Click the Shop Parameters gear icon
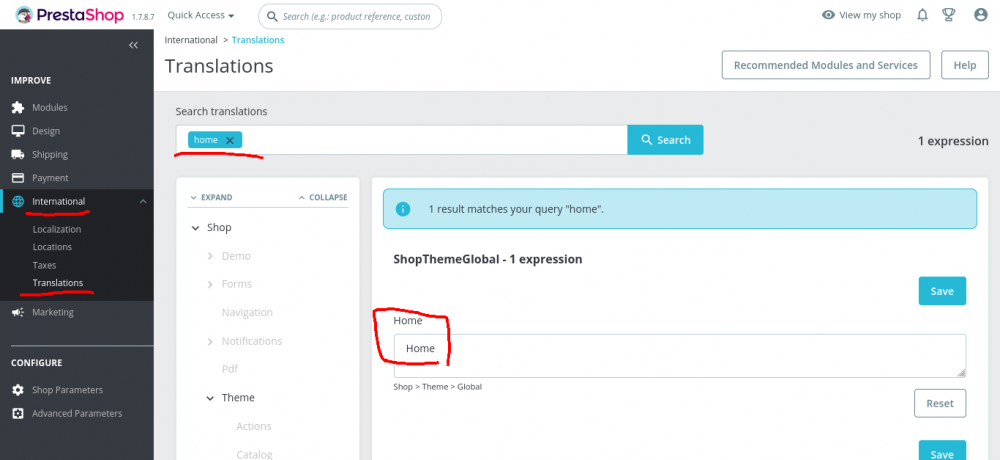The width and height of the screenshot is (1000, 460). (x=18, y=390)
